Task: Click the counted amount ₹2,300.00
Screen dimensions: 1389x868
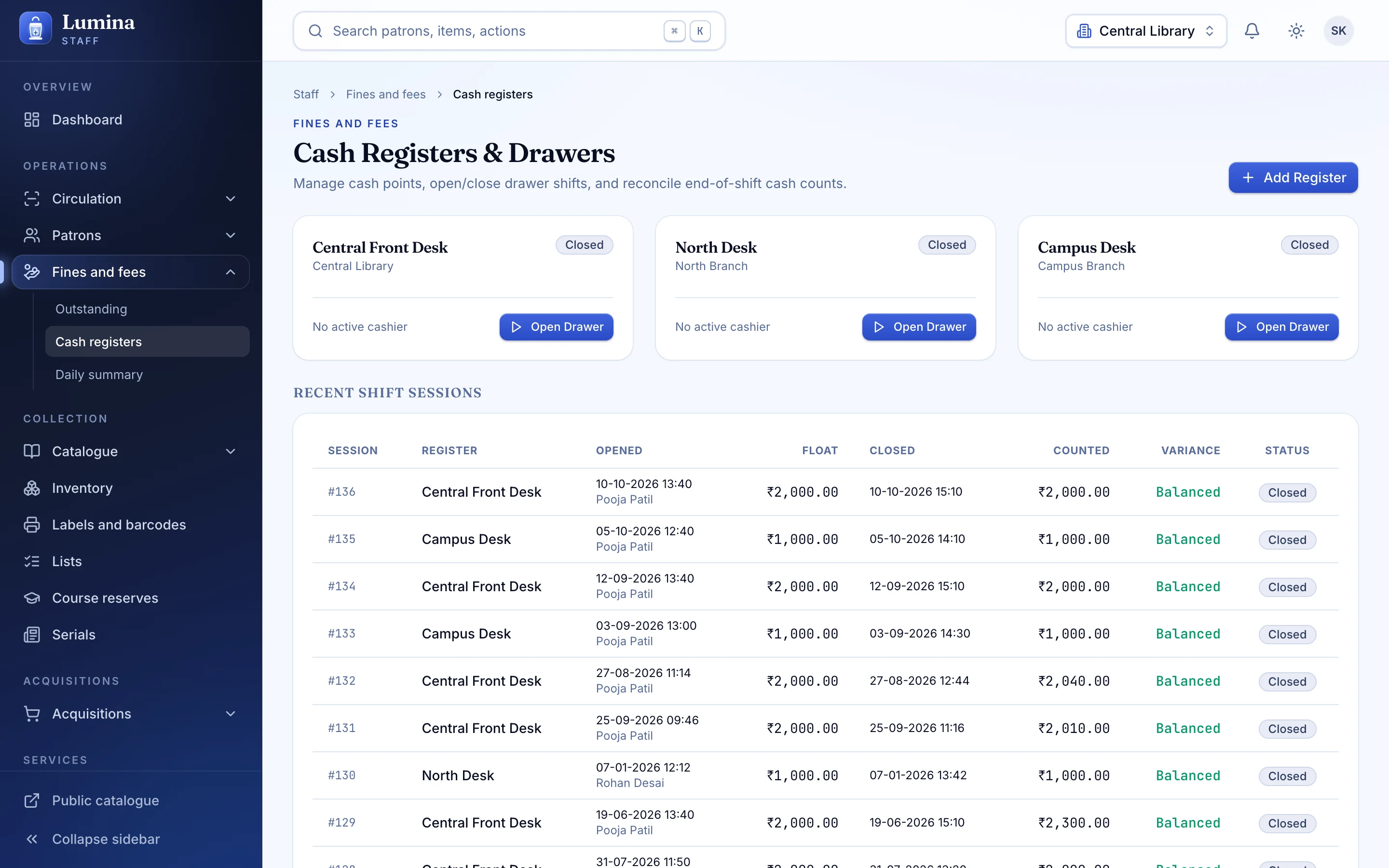Action: (x=1074, y=823)
